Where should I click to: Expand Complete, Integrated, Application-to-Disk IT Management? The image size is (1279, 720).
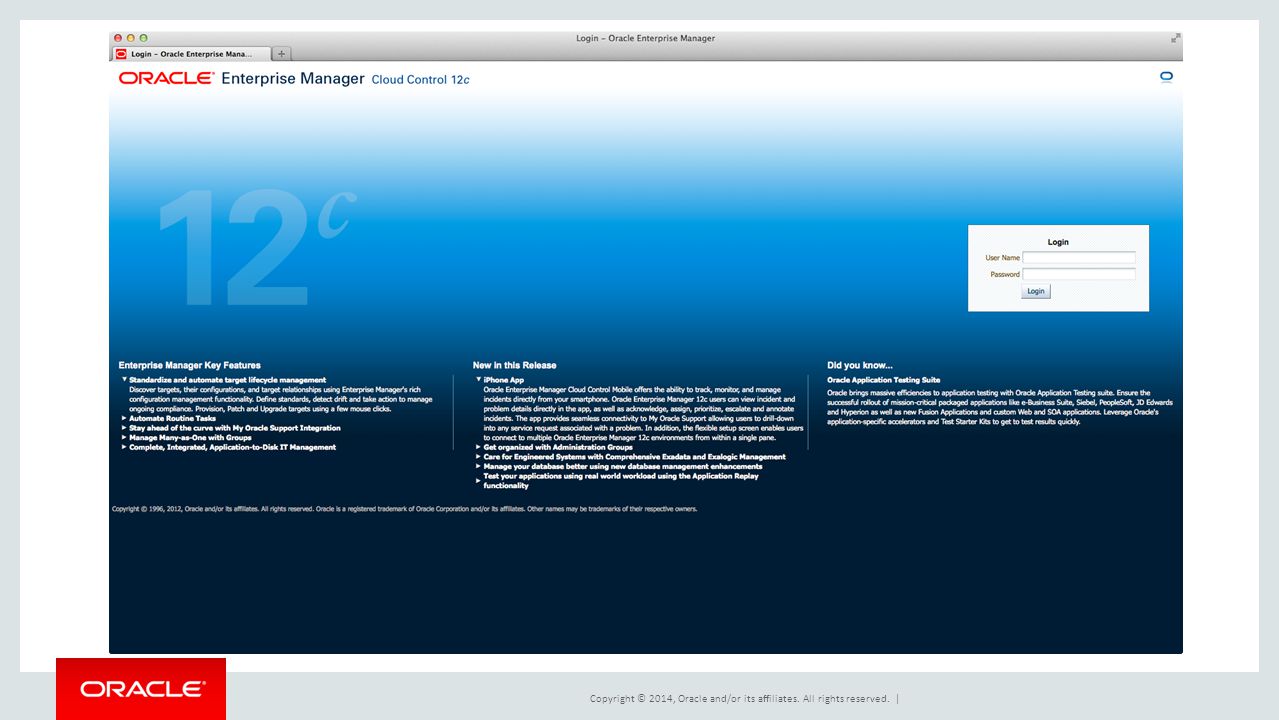click(124, 447)
